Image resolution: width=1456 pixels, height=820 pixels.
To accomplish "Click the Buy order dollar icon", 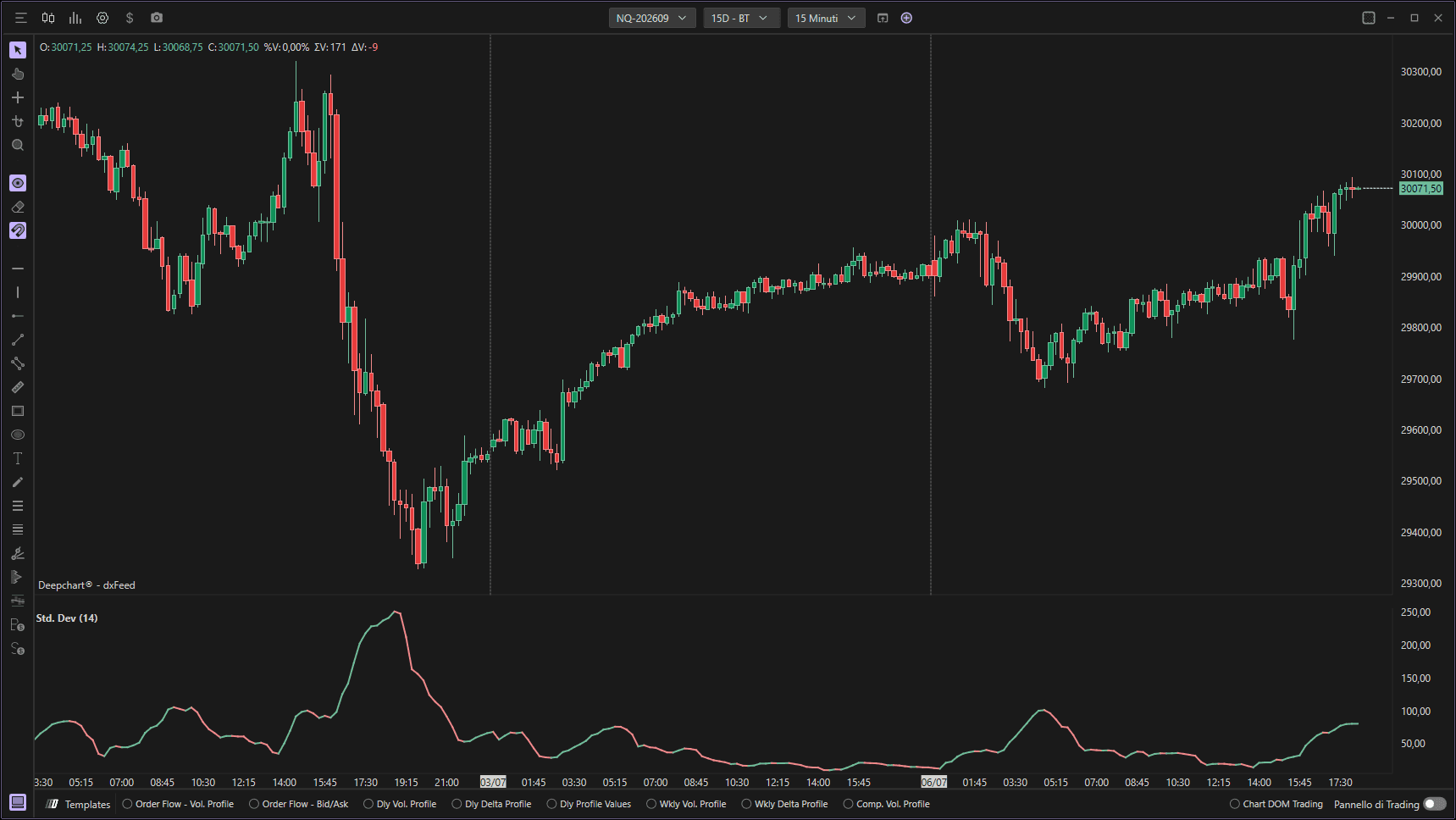I will 18,625.
